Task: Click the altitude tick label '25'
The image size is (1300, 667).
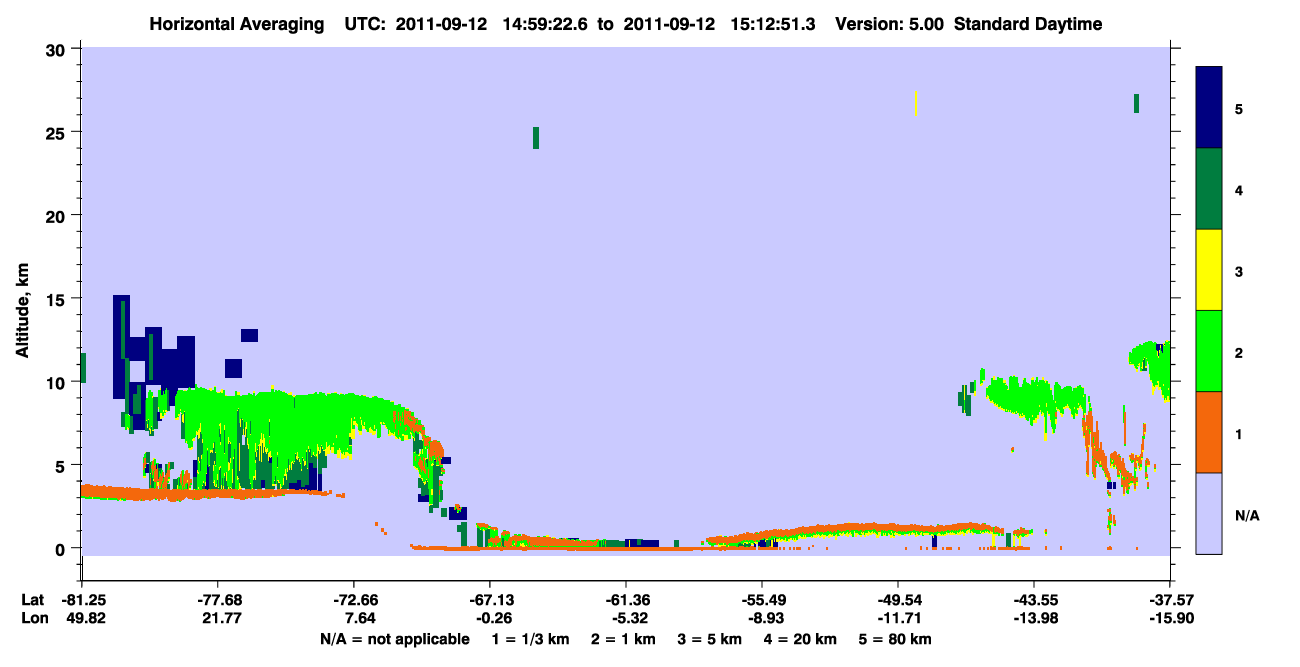Action: 57,132
